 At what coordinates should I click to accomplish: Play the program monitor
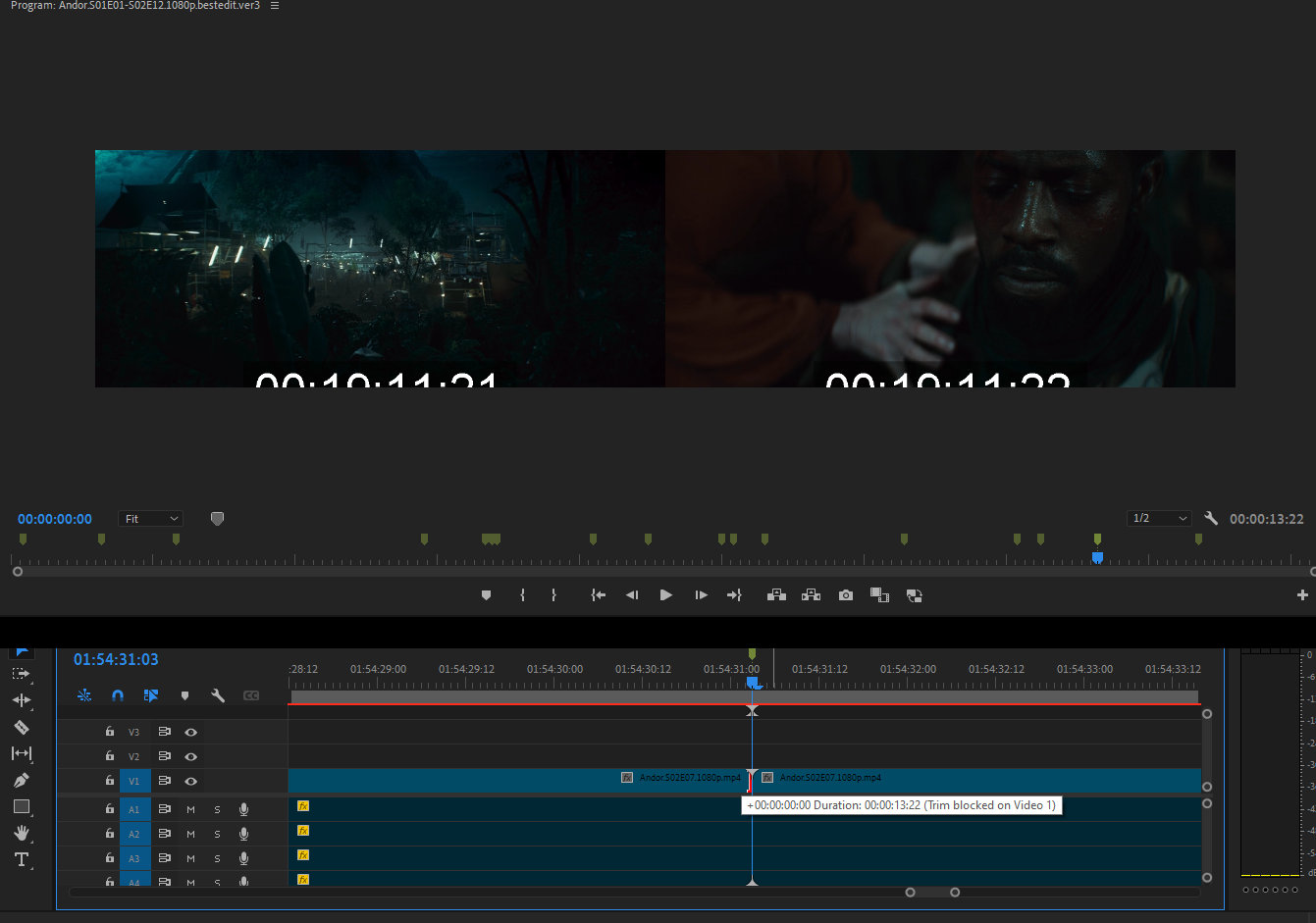tap(666, 595)
